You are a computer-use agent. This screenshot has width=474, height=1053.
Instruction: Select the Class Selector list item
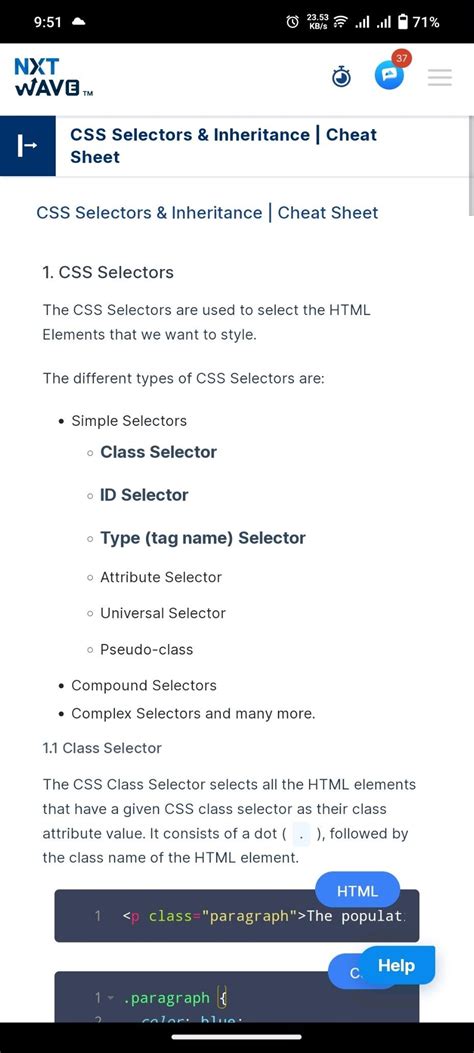point(158,452)
